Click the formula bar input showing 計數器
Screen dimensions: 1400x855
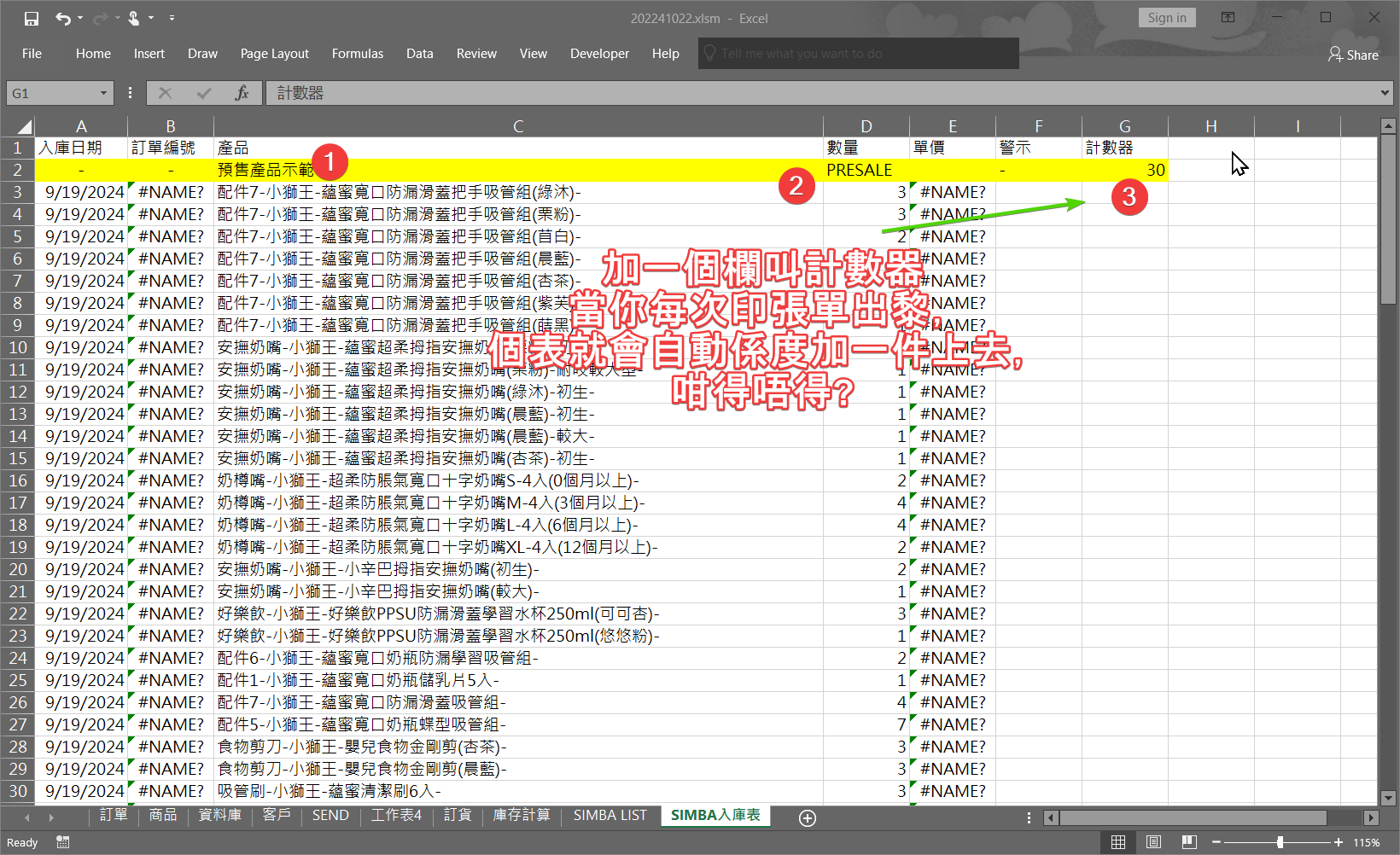(x=820, y=93)
